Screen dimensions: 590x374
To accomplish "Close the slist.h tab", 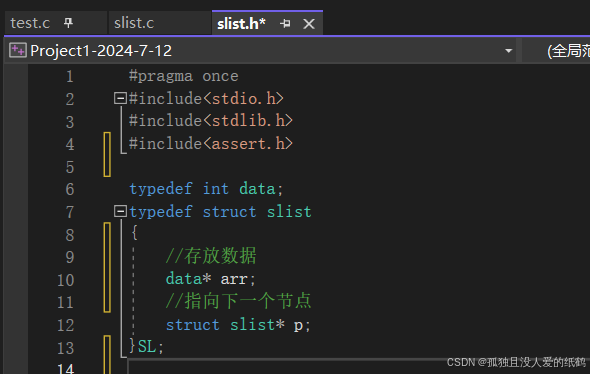I will pos(309,24).
